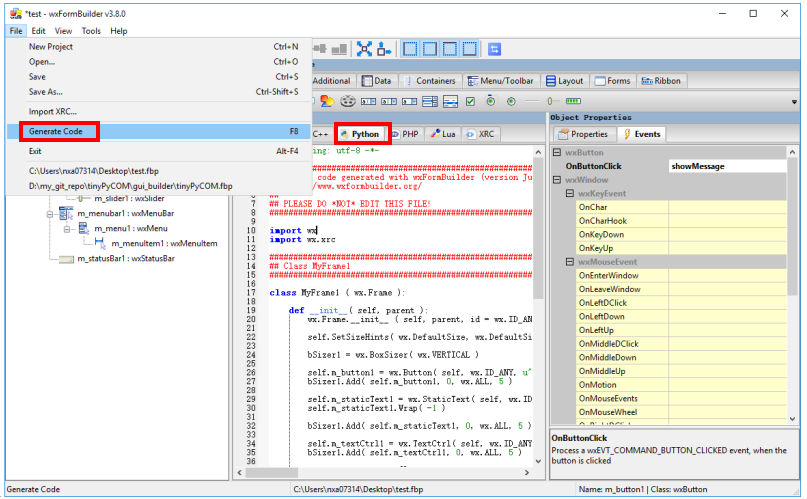Open the Menu/Toolbar palette tab
The width and height of the screenshot is (807, 499).
501,81
